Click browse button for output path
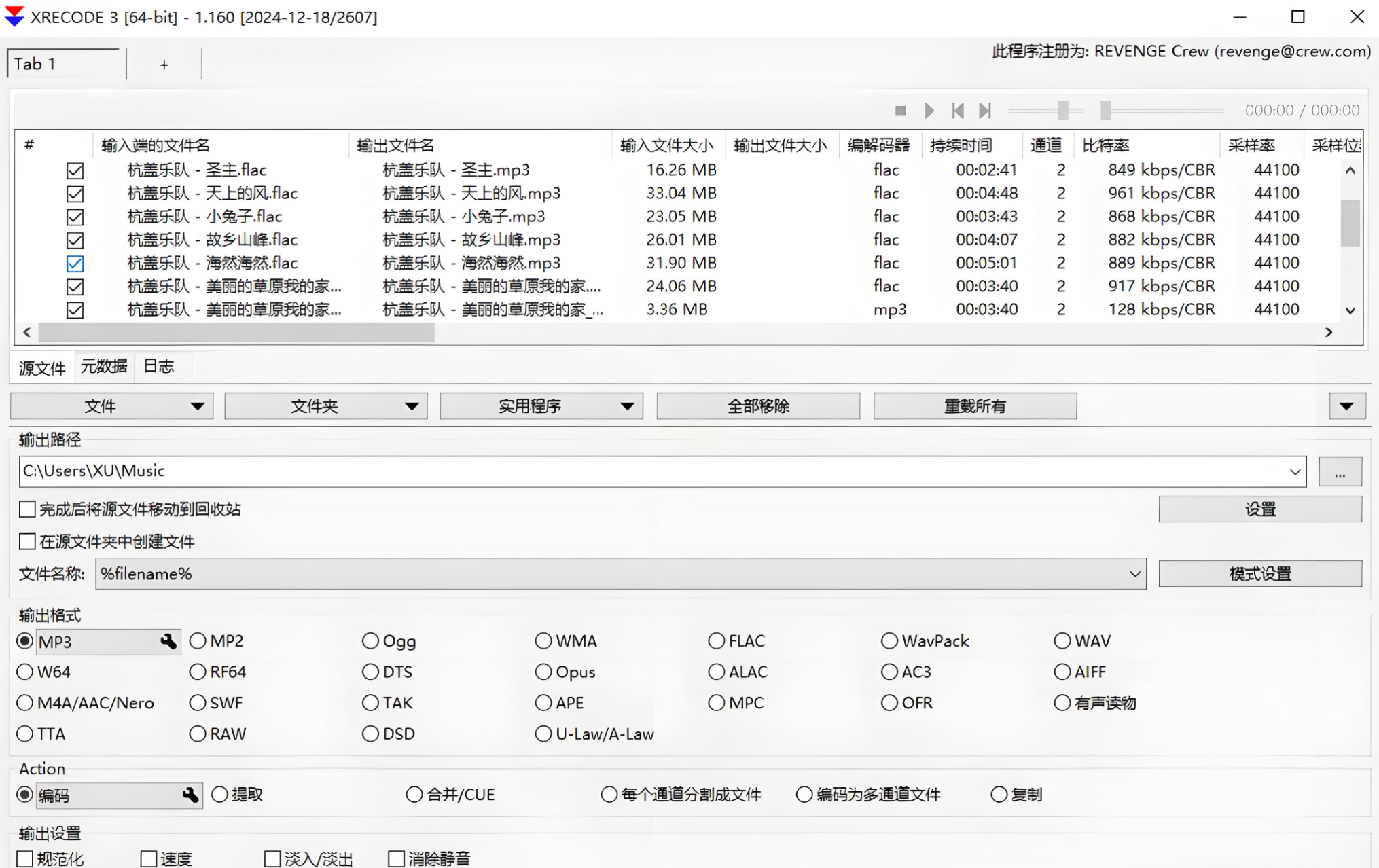1379x868 pixels. pos(1340,472)
